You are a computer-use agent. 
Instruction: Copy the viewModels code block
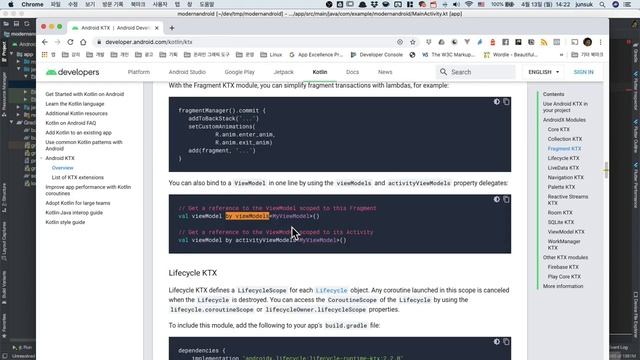click(x=506, y=199)
